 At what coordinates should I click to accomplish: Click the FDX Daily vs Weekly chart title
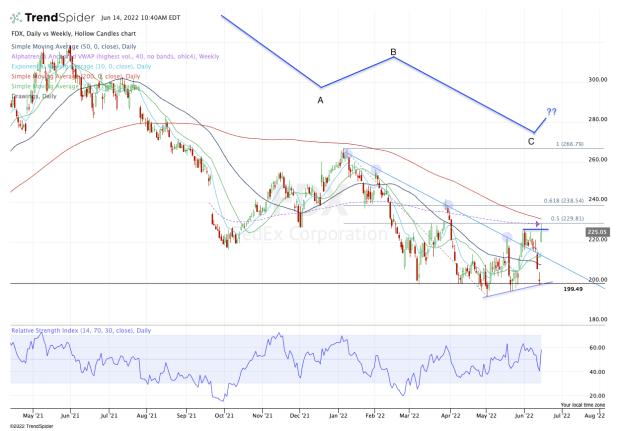pyautogui.click(x=74, y=34)
